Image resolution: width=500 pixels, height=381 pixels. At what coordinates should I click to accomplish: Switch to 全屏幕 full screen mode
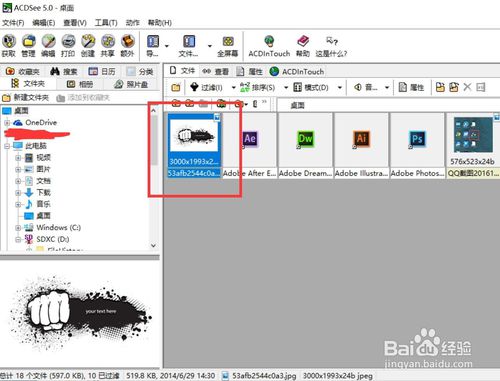click(228, 46)
